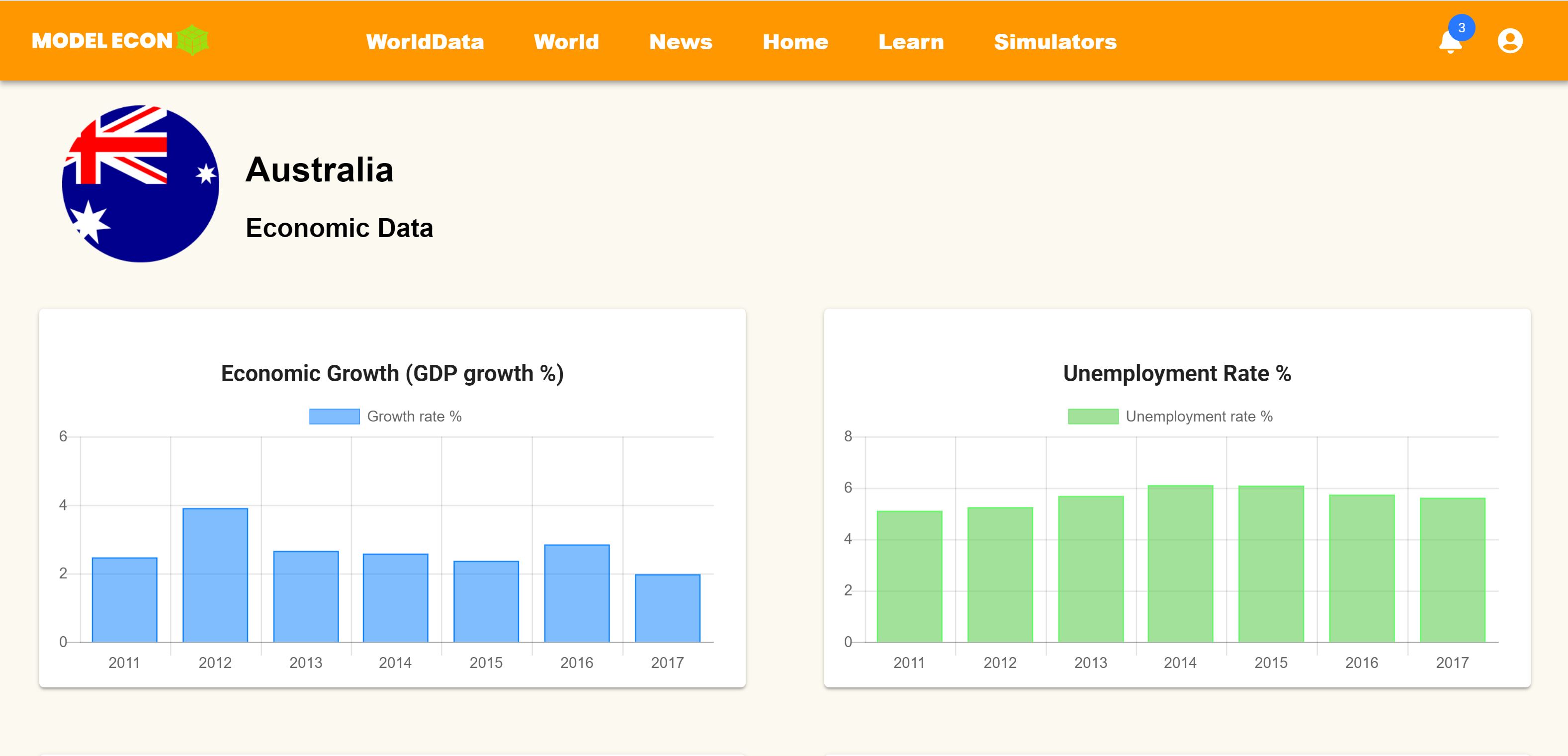Image resolution: width=1568 pixels, height=756 pixels.
Task: Click the notification badge showing 3
Action: 1462,27
